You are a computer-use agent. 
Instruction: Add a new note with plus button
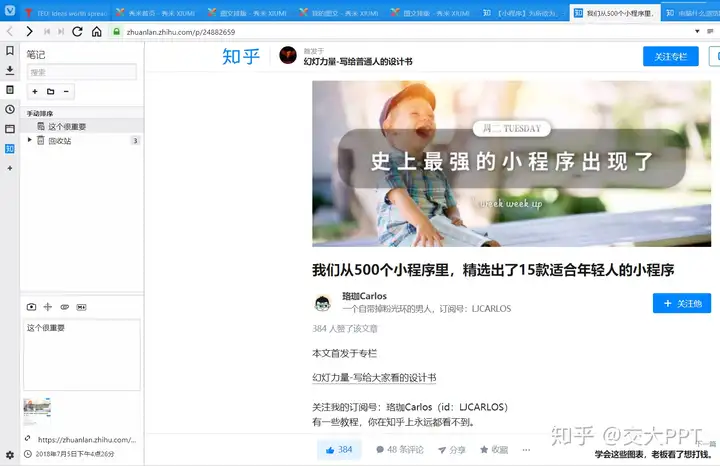click(x=35, y=91)
